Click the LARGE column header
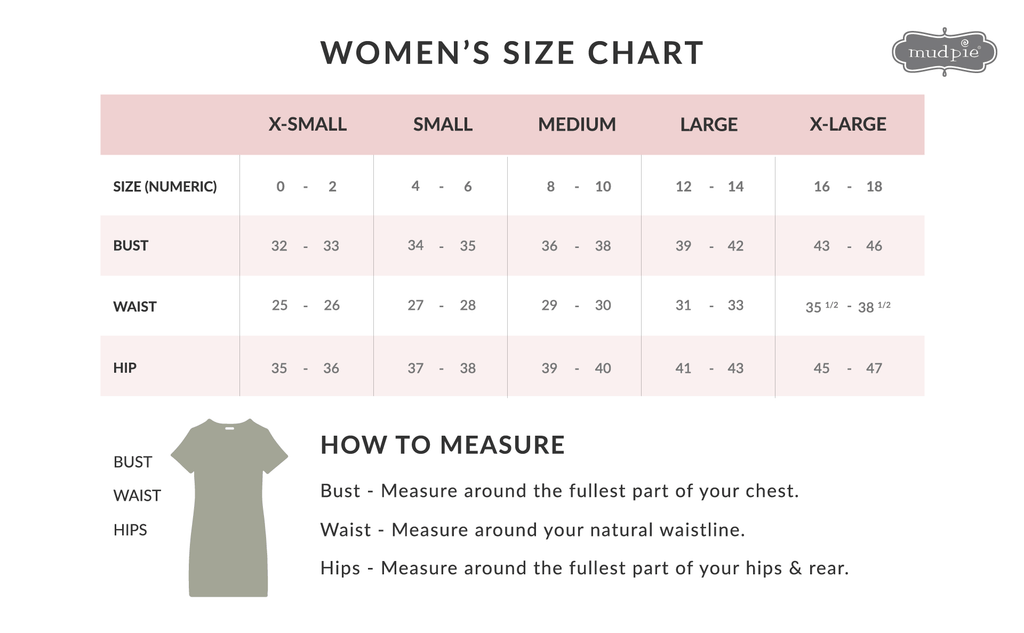 click(708, 125)
